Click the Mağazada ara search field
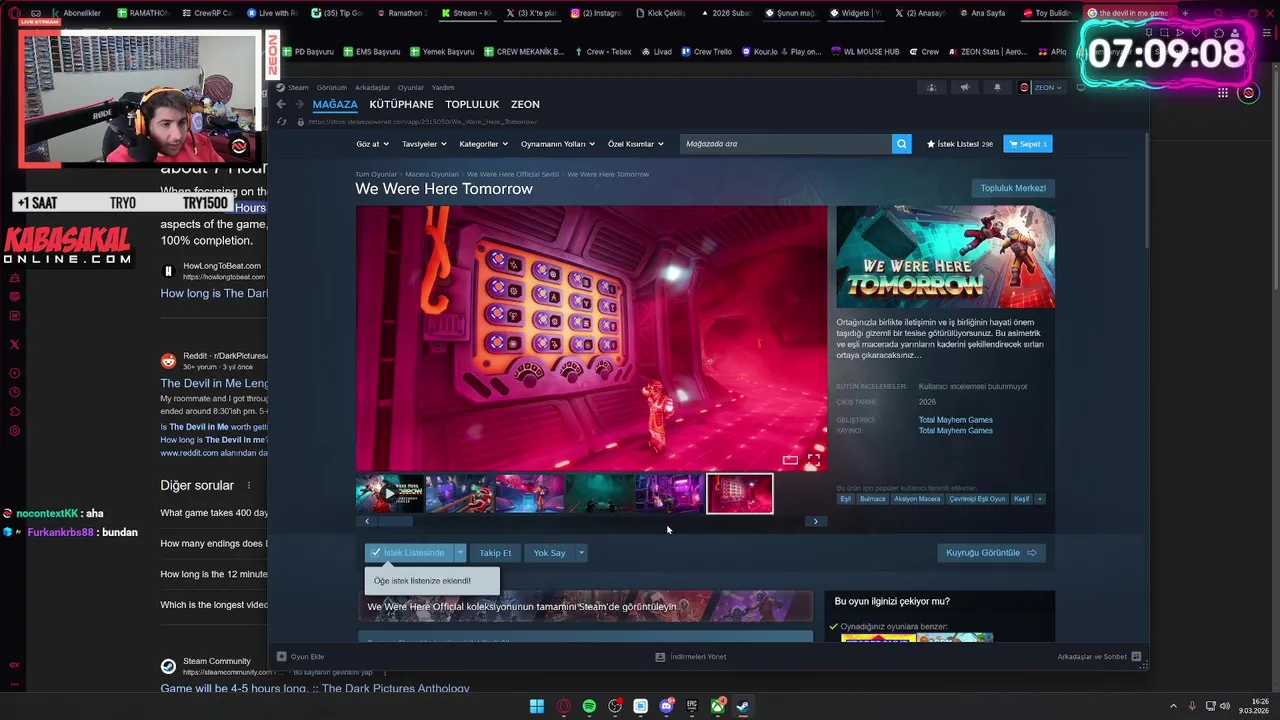Screen dimensions: 1280x720 pos(786,144)
